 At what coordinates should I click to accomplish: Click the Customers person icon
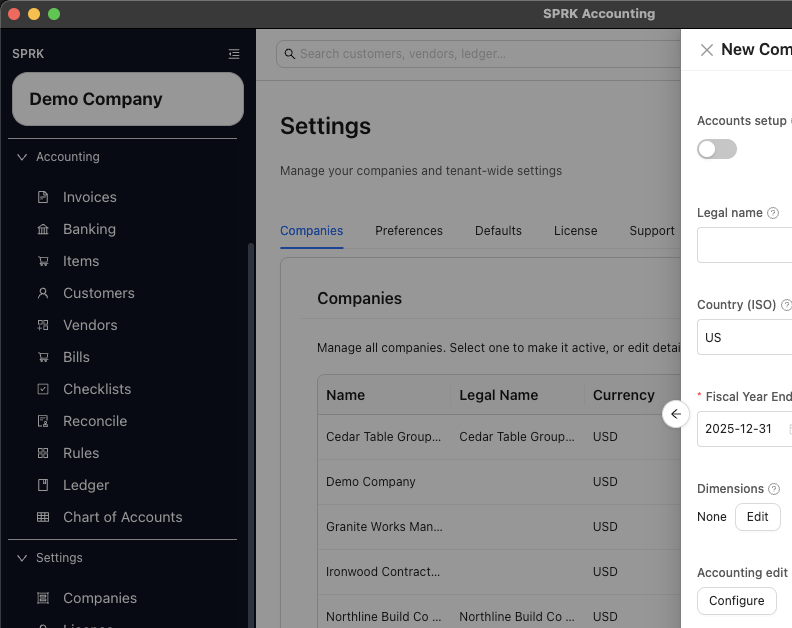coord(43,293)
